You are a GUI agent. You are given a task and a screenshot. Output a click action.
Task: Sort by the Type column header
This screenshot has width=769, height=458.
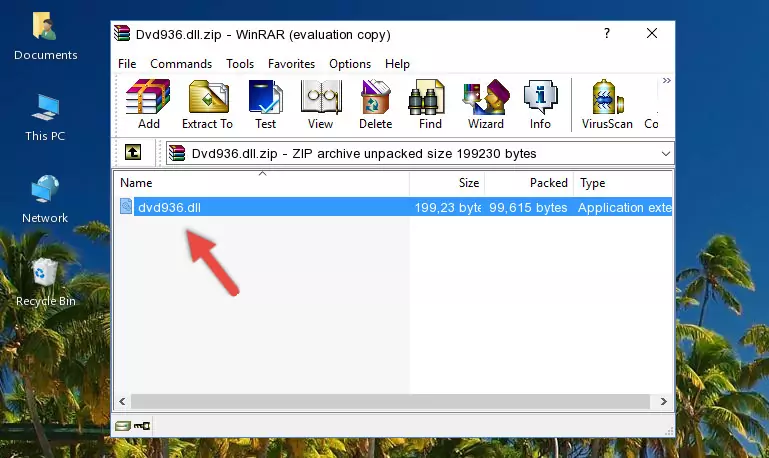point(623,183)
